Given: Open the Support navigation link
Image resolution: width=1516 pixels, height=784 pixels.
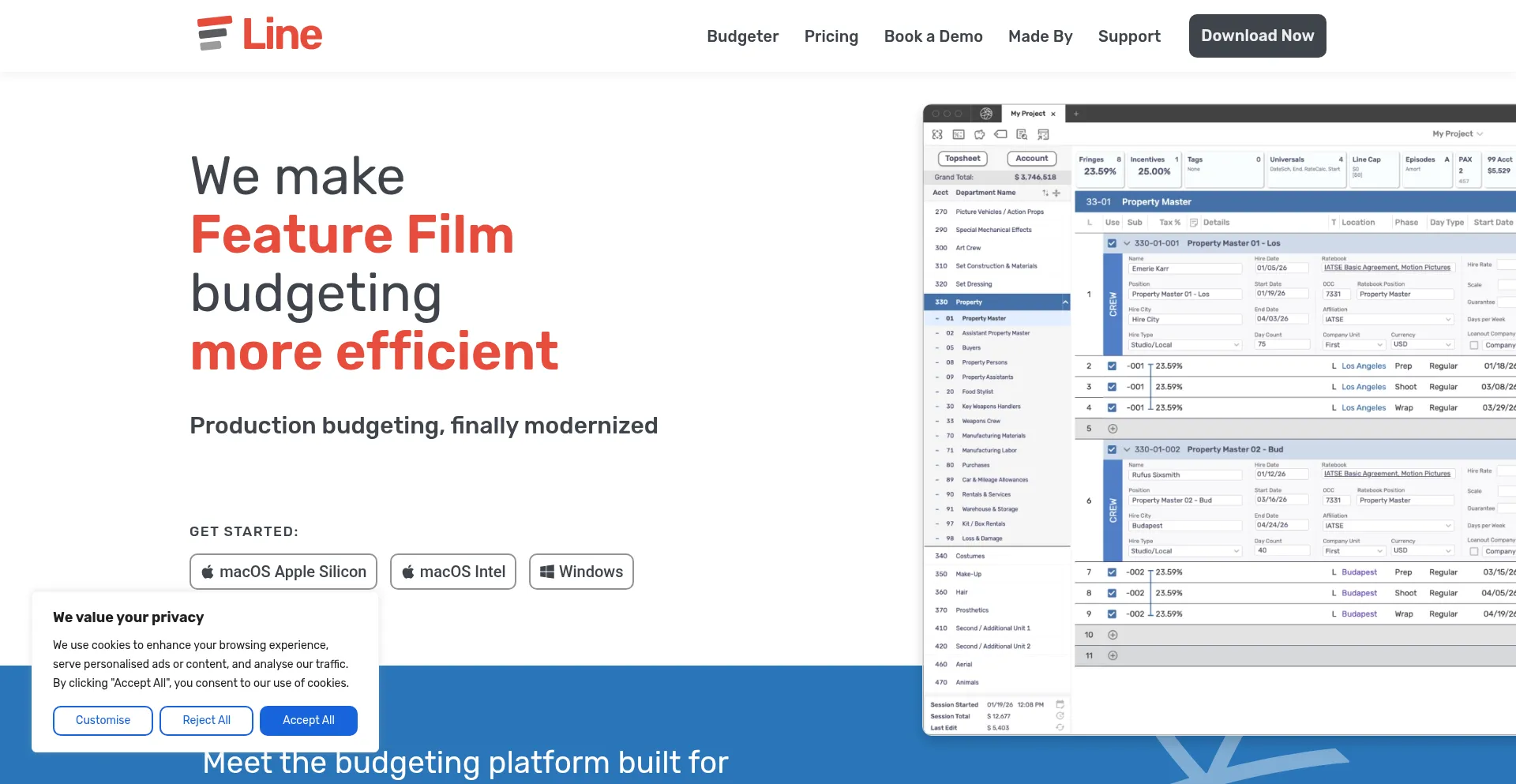Looking at the screenshot, I should [1129, 36].
